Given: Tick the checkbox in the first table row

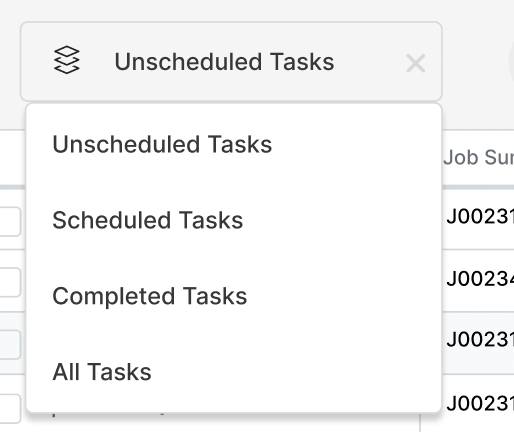Looking at the screenshot, I should (10, 222).
